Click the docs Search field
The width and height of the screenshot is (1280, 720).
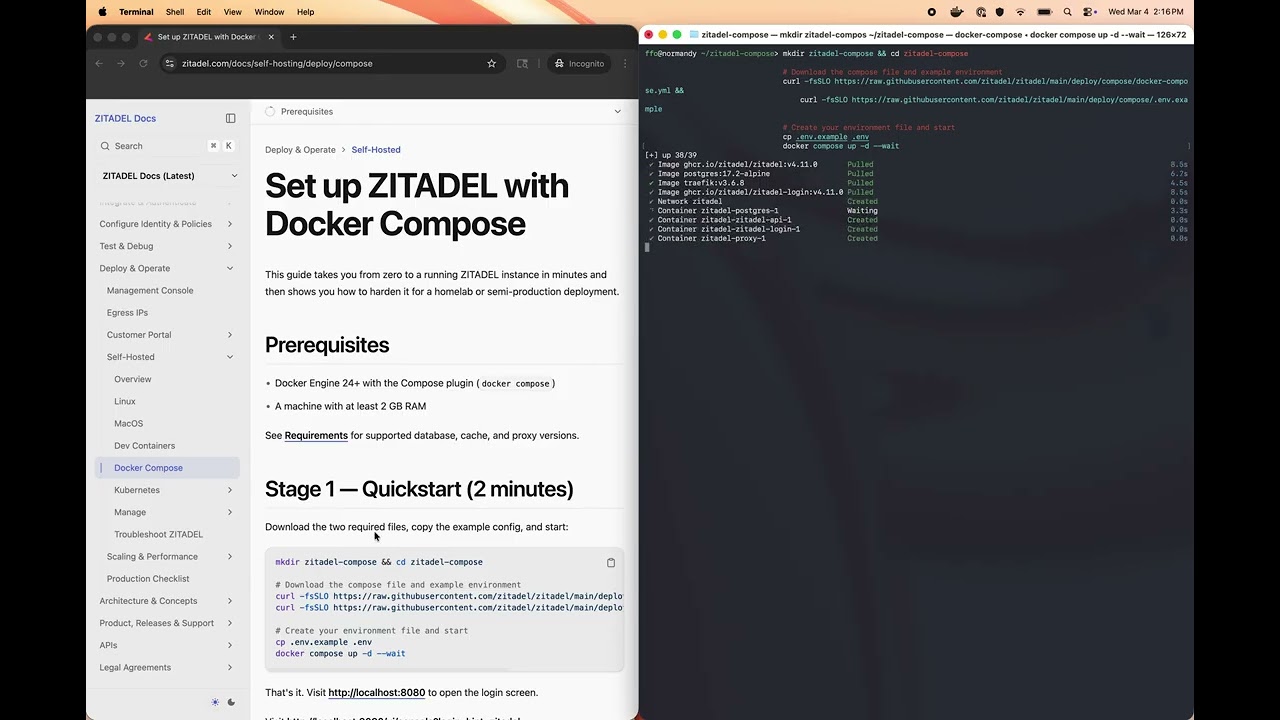click(167, 146)
